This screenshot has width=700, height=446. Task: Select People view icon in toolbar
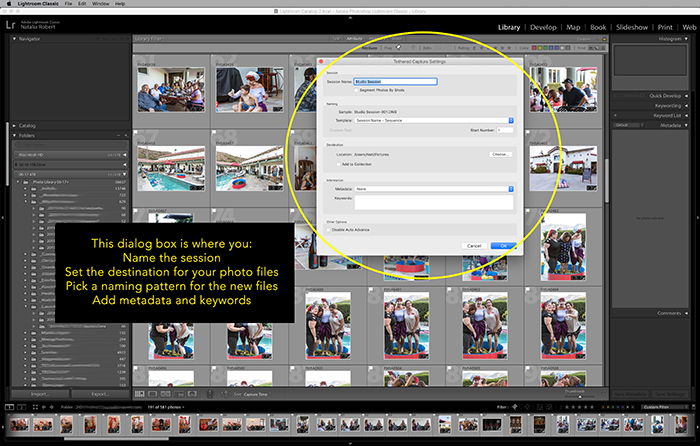192,394
